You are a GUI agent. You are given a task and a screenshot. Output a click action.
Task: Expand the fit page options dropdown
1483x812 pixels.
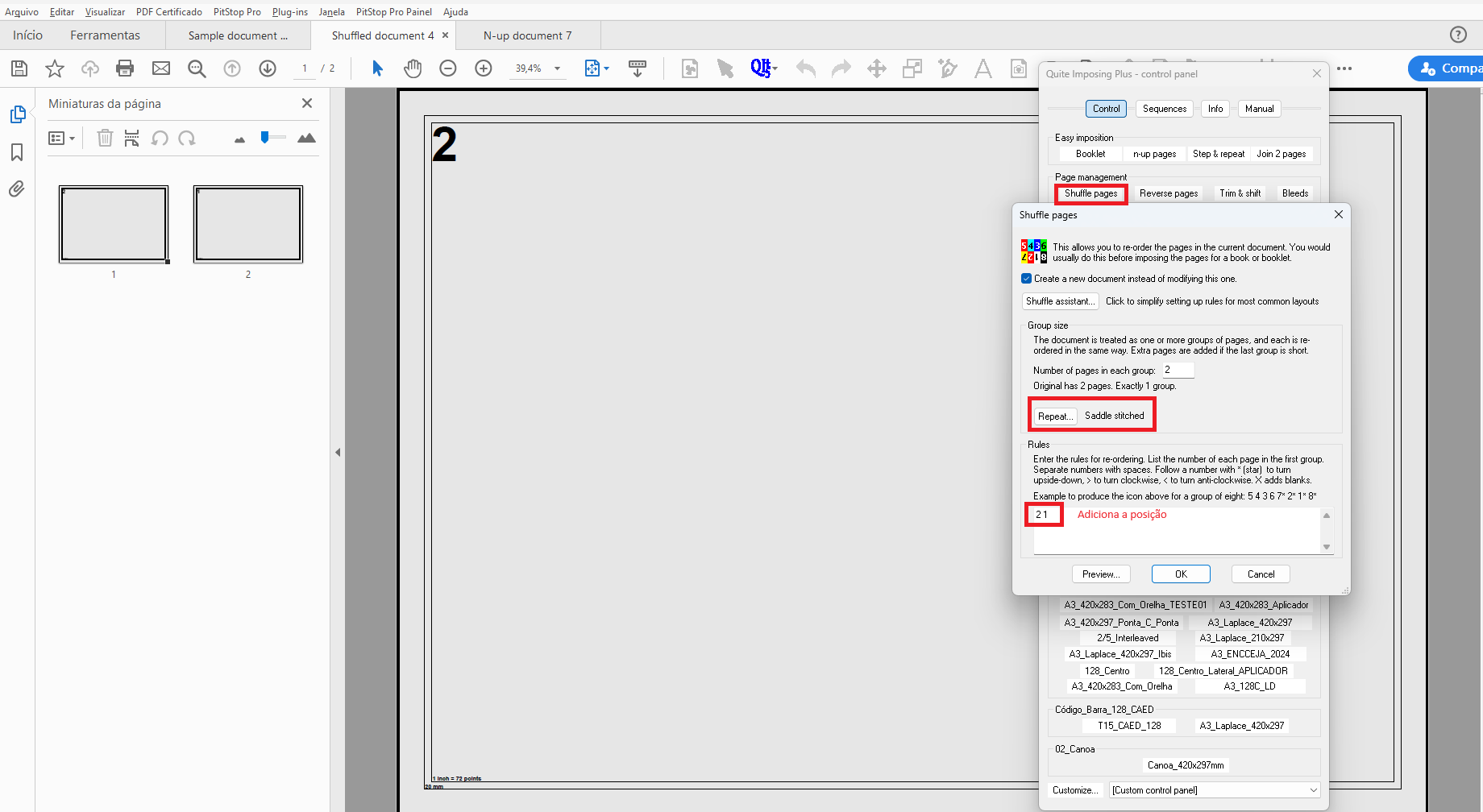click(606, 68)
